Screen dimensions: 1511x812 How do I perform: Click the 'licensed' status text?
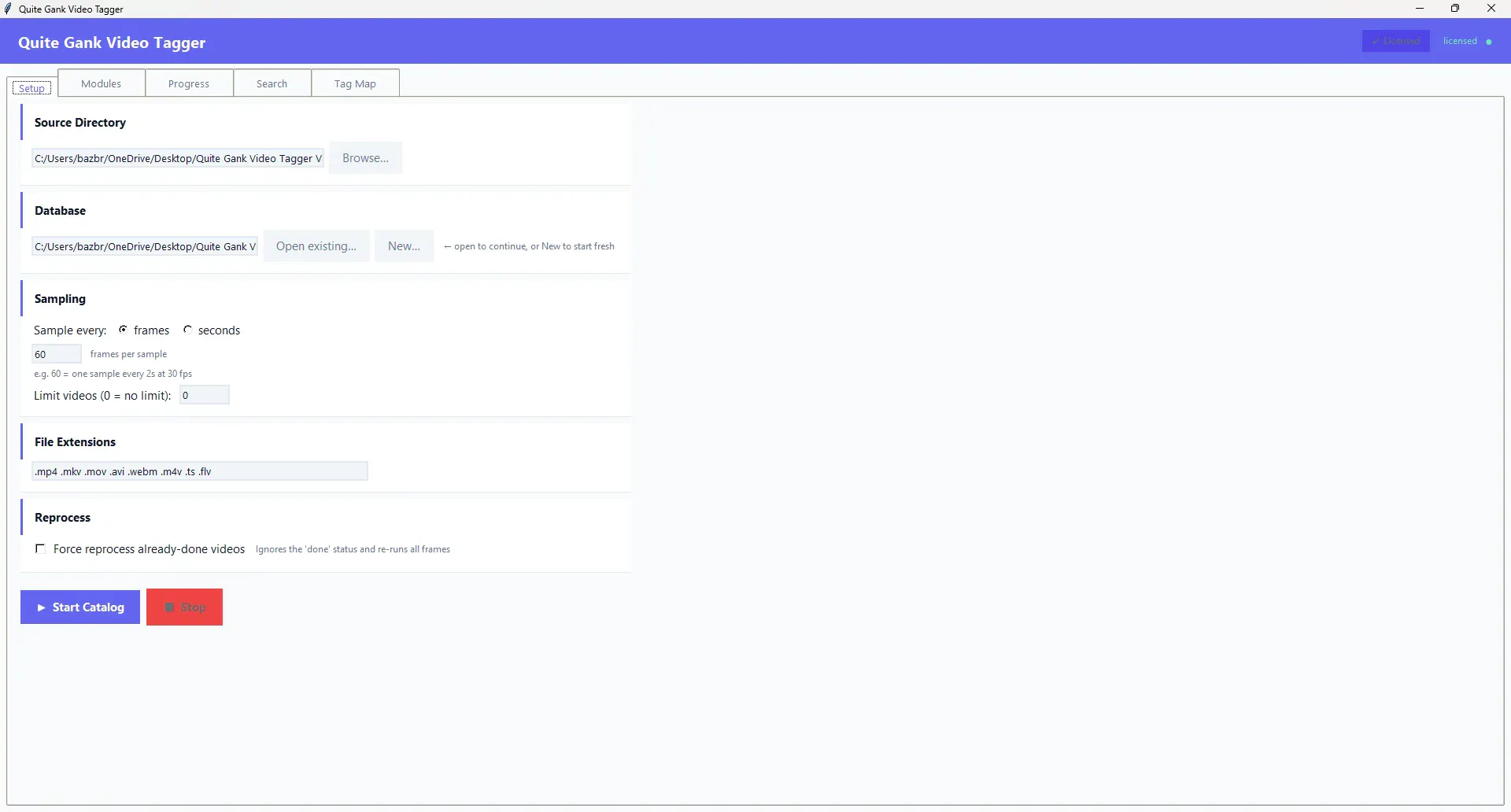[1460, 41]
